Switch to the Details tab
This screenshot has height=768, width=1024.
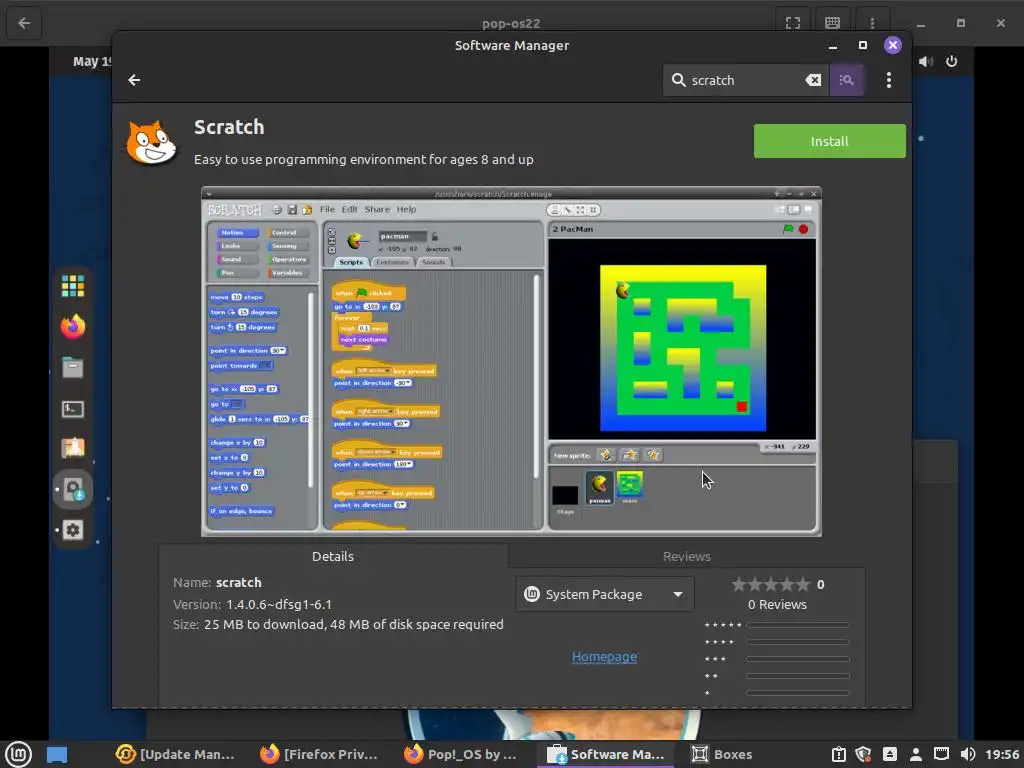[x=333, y=556]
